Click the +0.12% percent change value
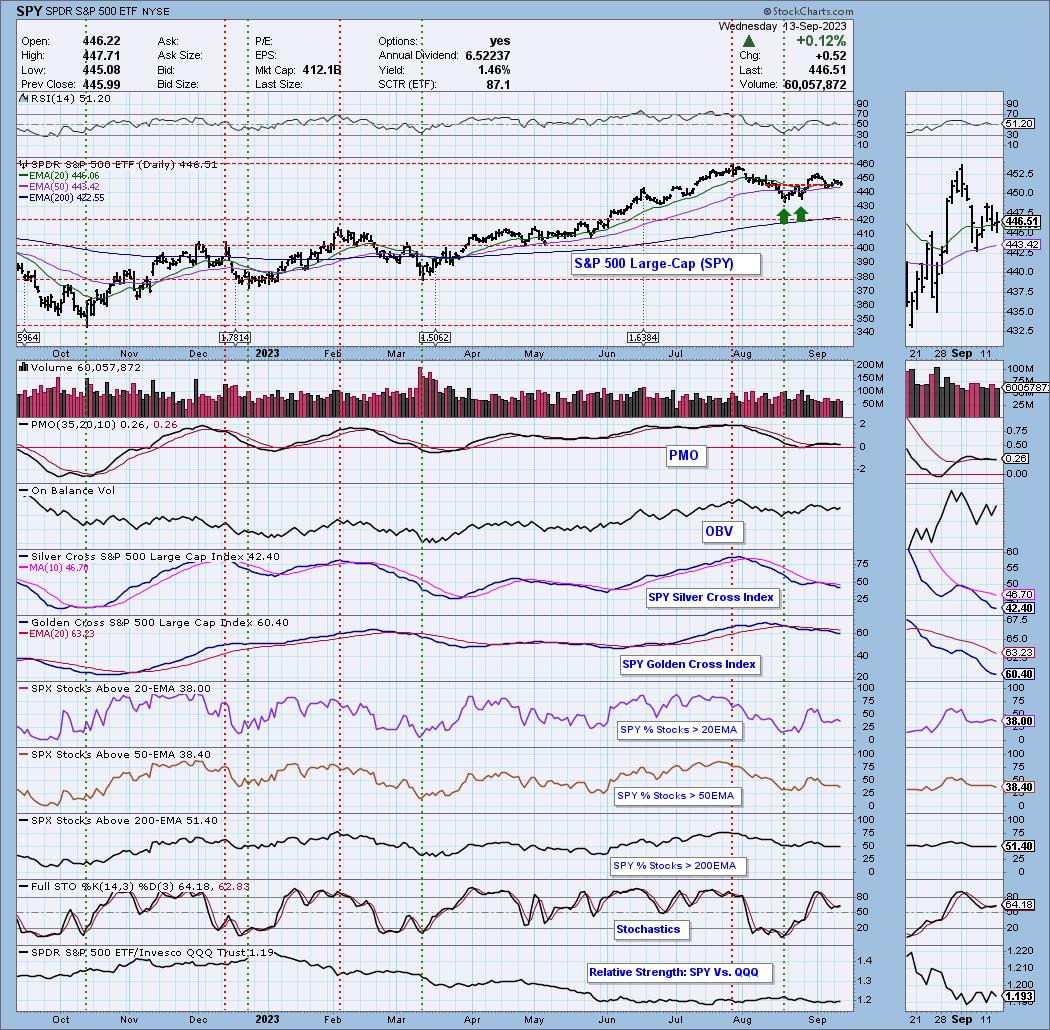 [x=821, y=41]
